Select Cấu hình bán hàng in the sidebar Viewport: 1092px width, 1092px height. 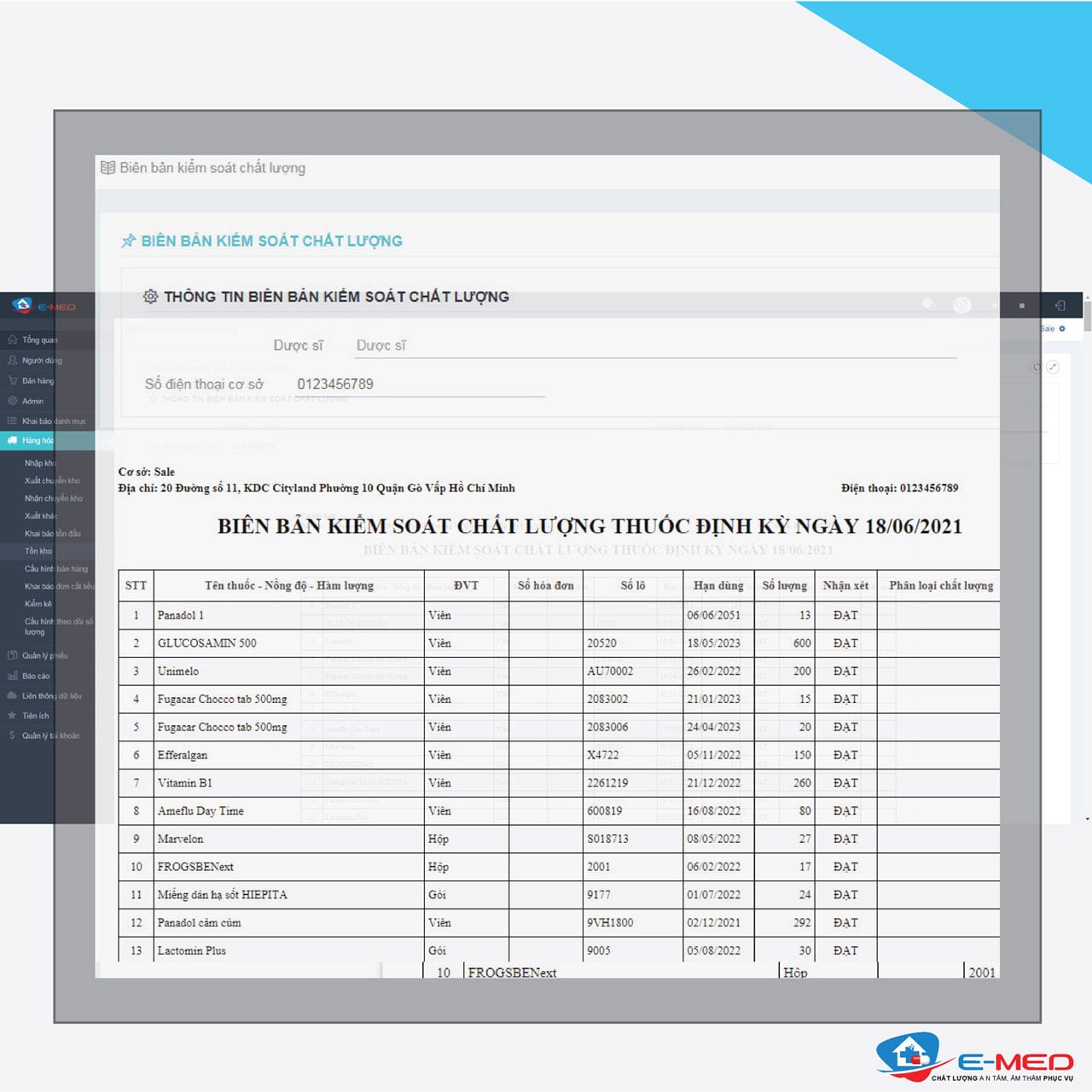tap(56, 568)
